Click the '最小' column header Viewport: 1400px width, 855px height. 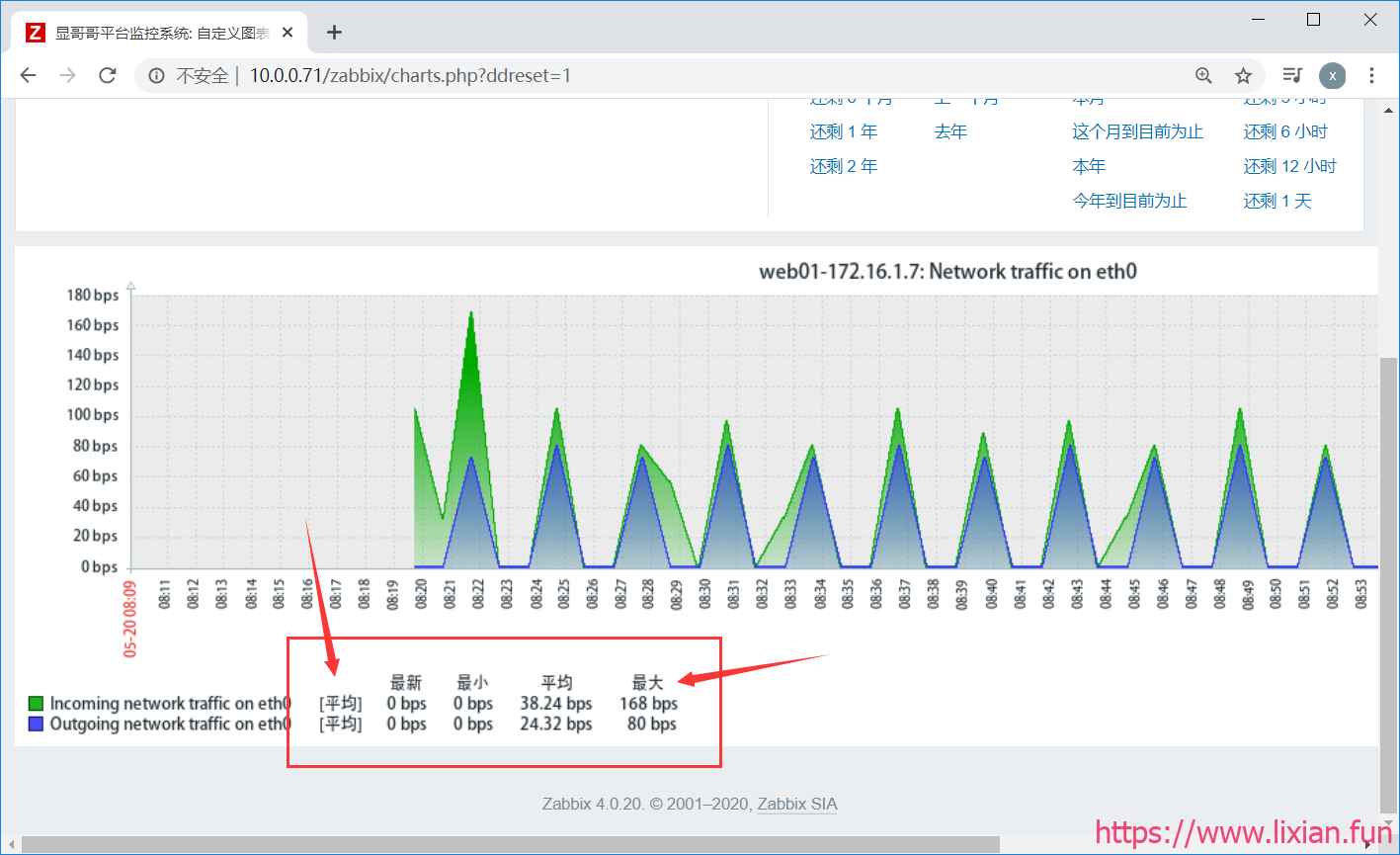tap(473, 682)
